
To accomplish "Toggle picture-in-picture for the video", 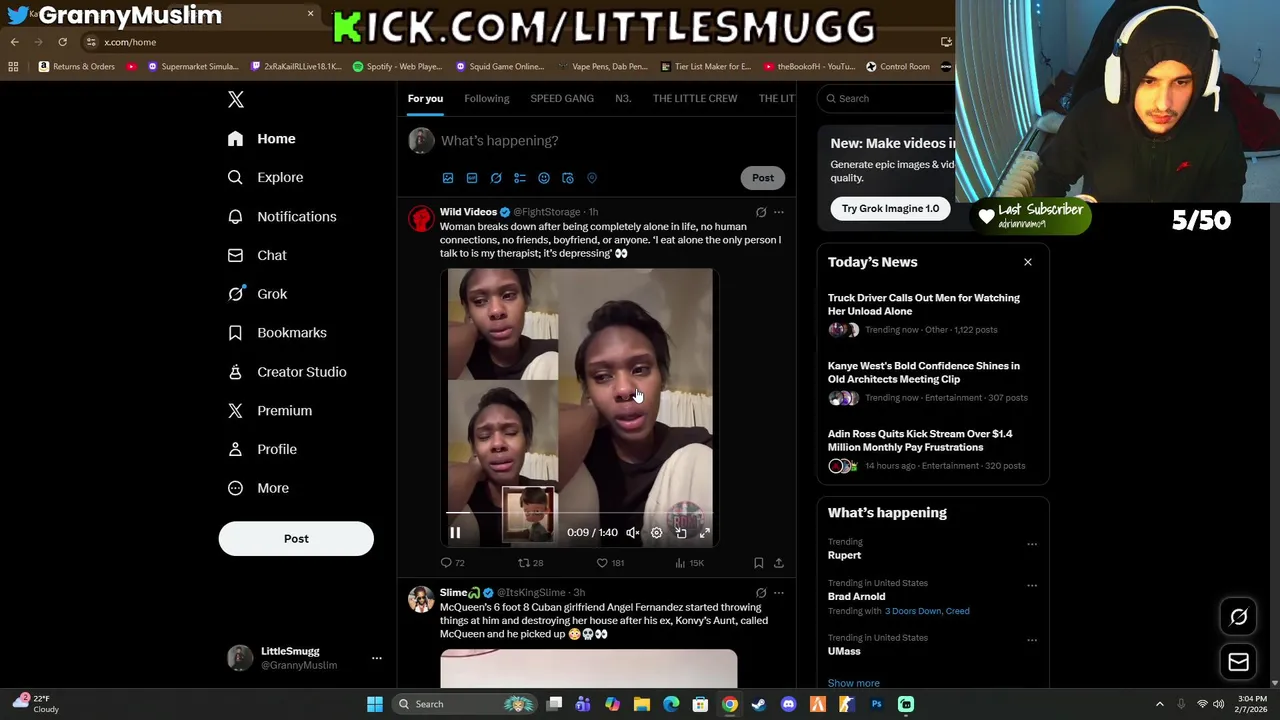I will click(x=681, y=533).
